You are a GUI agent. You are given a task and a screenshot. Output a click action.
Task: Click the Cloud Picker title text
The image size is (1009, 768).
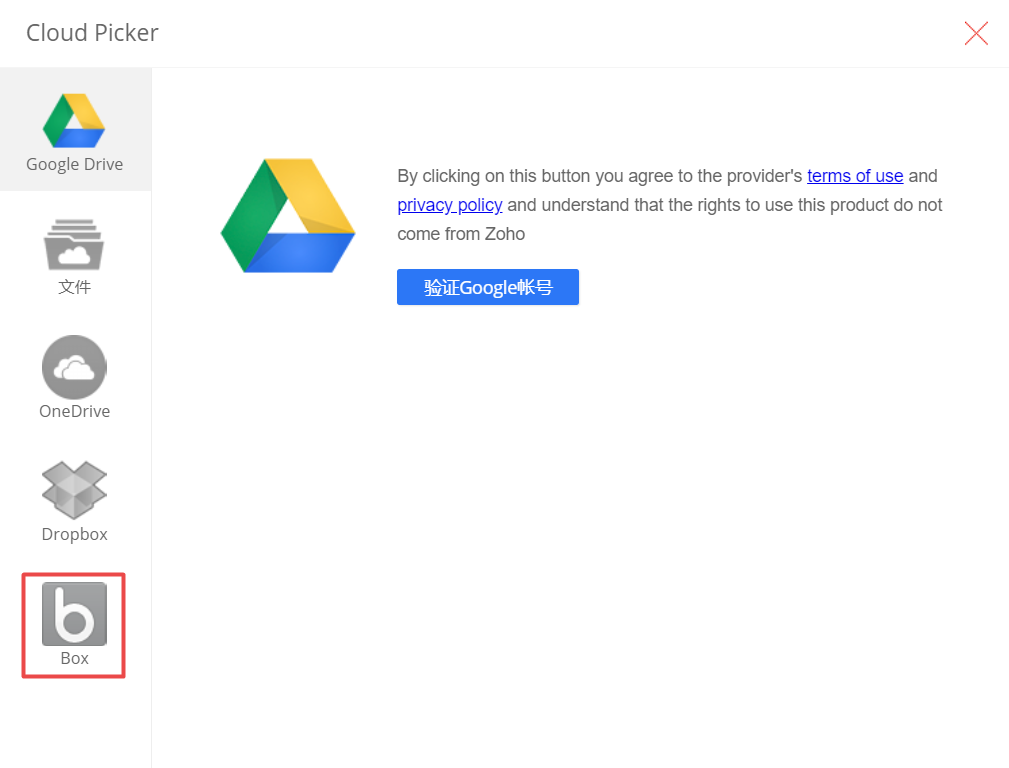(92, 33)
